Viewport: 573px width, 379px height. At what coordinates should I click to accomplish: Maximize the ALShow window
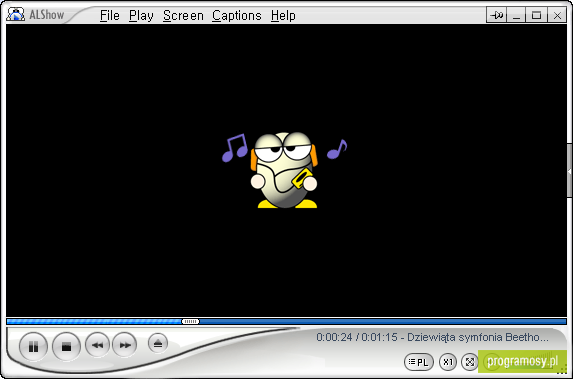pyautogui.click(x=536, y=15)
